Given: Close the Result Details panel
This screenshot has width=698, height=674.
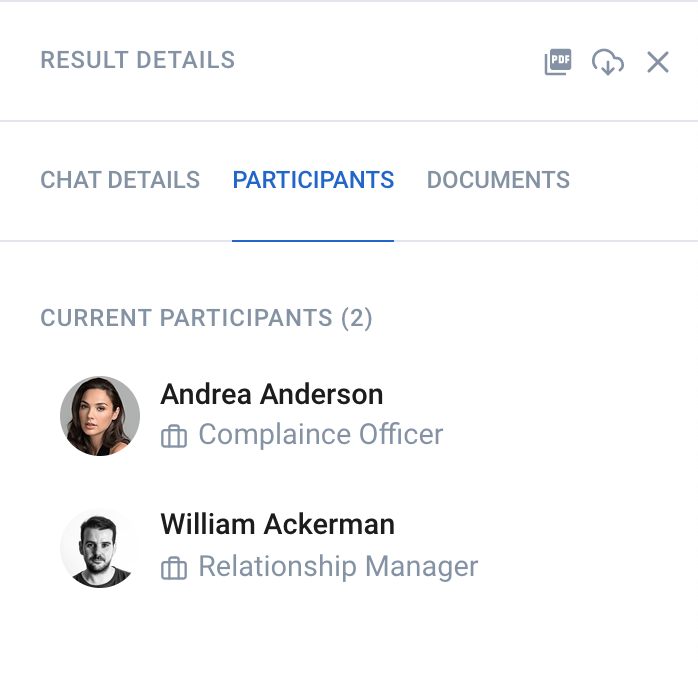Looking at the screenshot, I should 657,62.
